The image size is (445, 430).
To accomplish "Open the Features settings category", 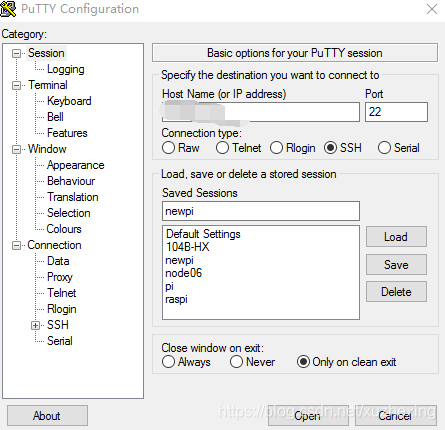I will 67,133.
